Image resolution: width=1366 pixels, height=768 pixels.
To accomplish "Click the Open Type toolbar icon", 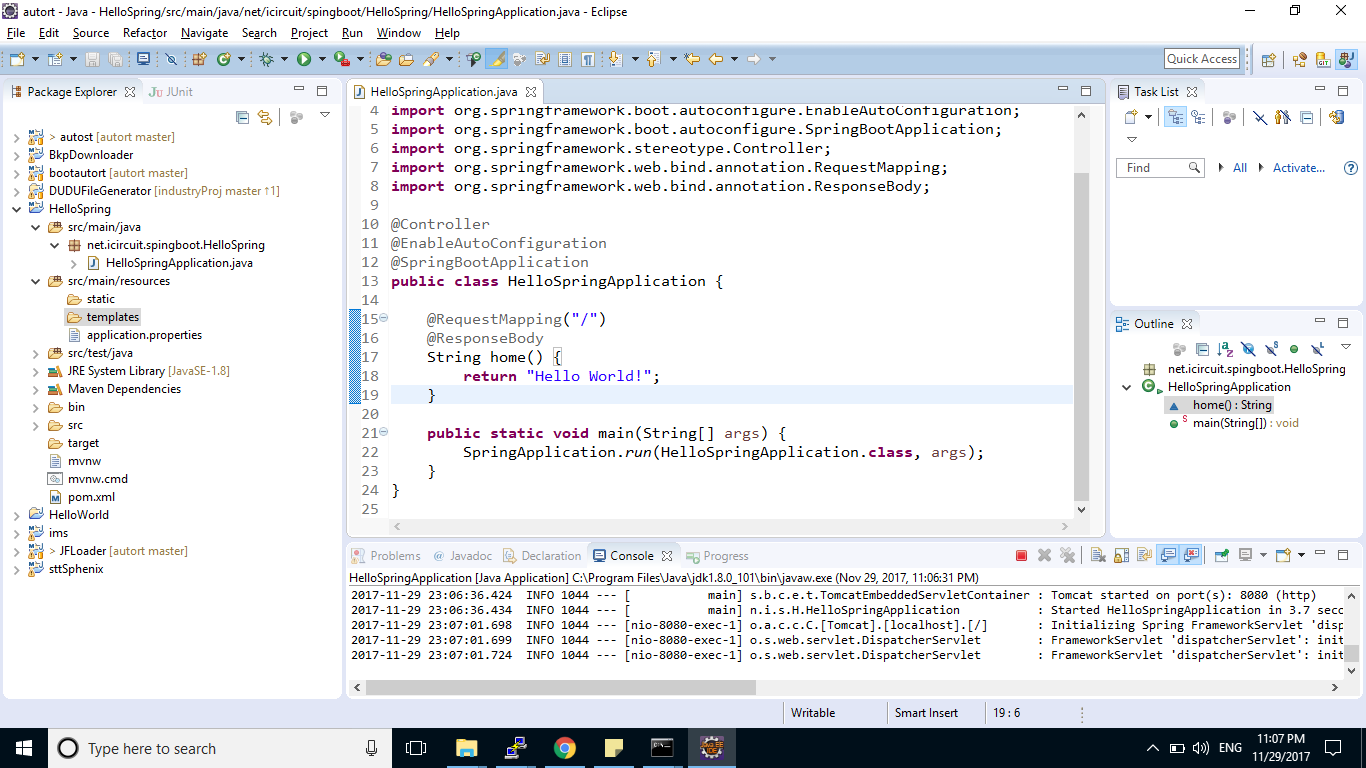I will click(x=383, y=59).
